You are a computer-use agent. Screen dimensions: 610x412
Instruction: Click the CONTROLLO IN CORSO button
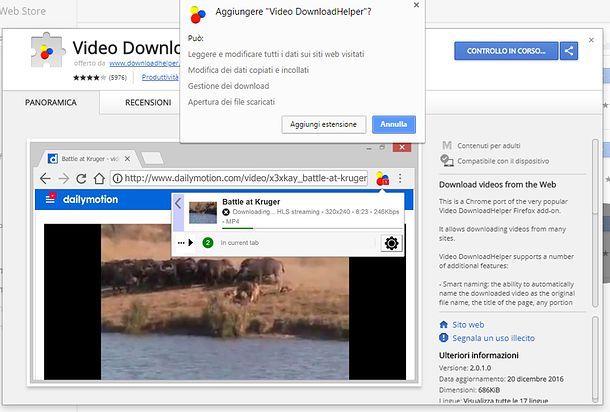click(x=506, y=51)
